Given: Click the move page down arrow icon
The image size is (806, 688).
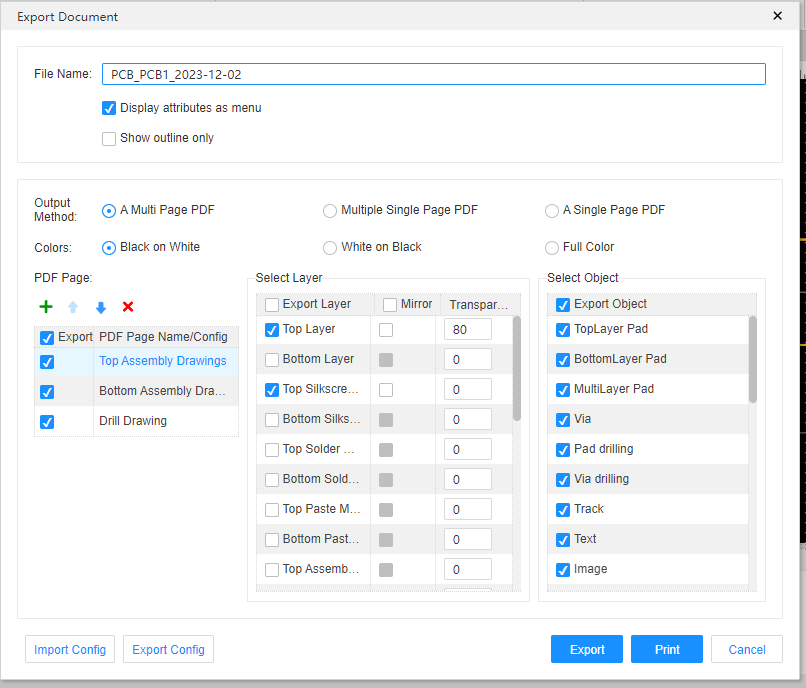Looking at the screenshot, I should point(100,307).
